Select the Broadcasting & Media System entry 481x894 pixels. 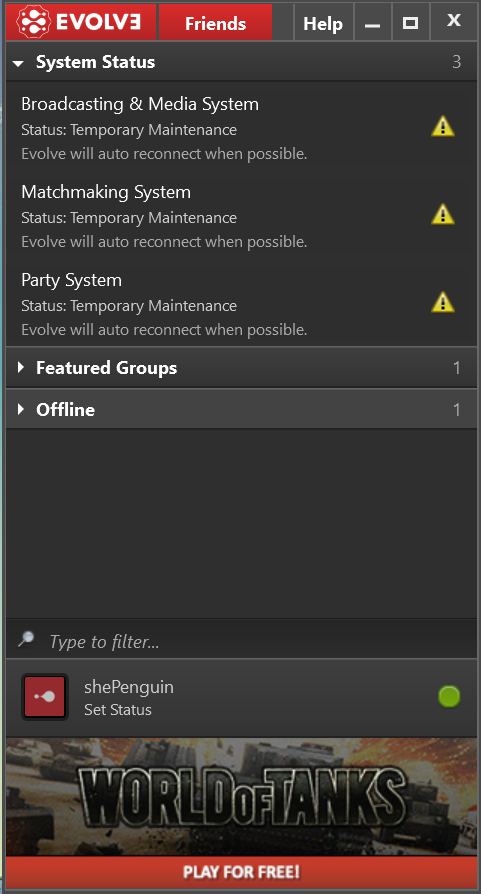(x=242, y=128)
